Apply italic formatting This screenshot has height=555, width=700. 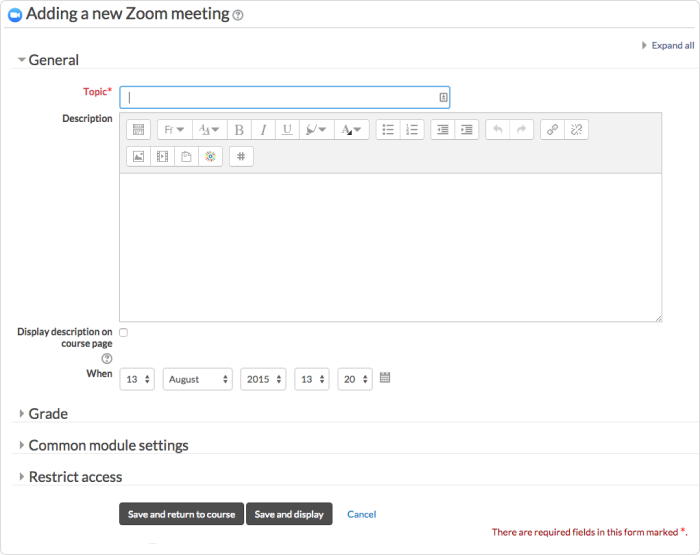pyautogui.click(x=263, y=129)
